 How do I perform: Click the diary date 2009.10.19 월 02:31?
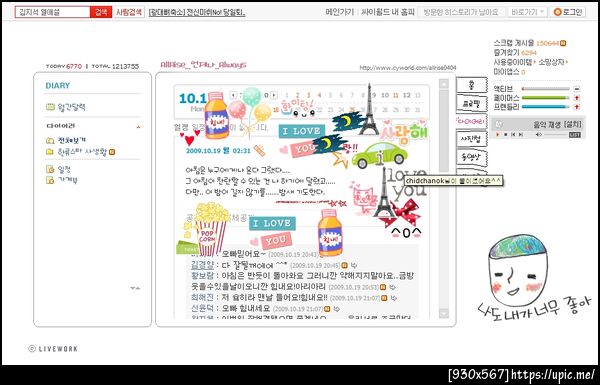[218, 151]
